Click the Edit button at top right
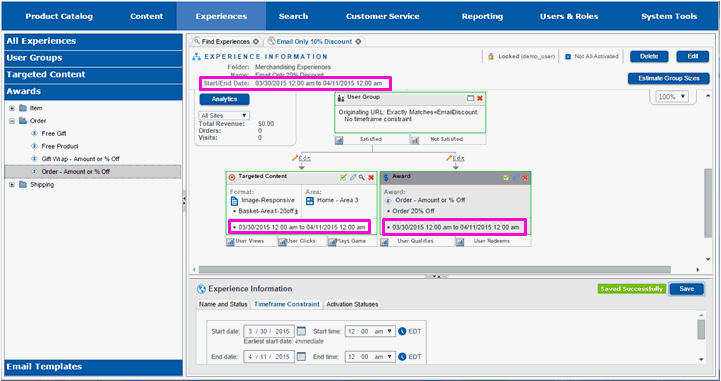This screenshot has width=721, height=381. point(692,57)
